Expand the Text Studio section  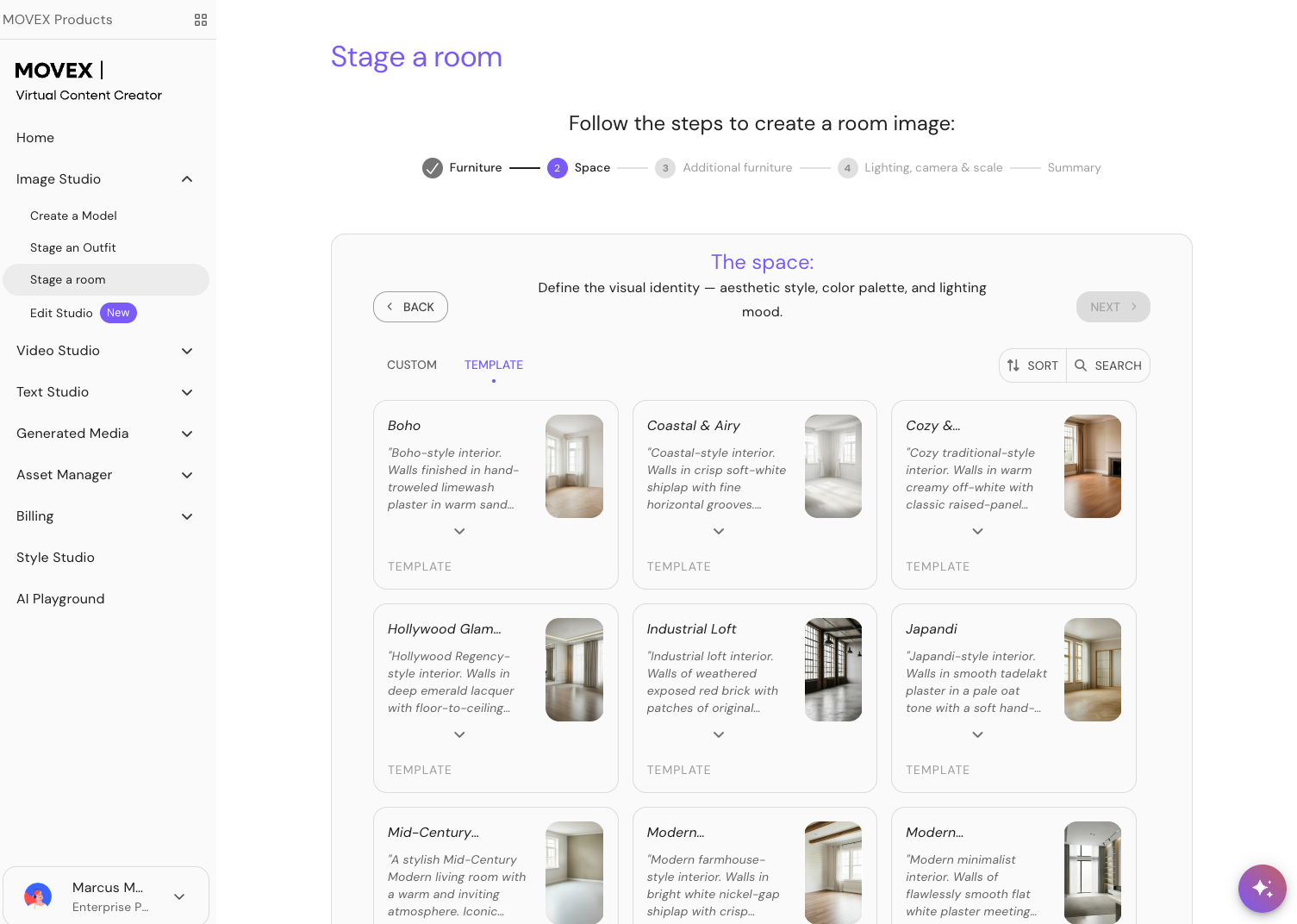[x=187, y=392]
